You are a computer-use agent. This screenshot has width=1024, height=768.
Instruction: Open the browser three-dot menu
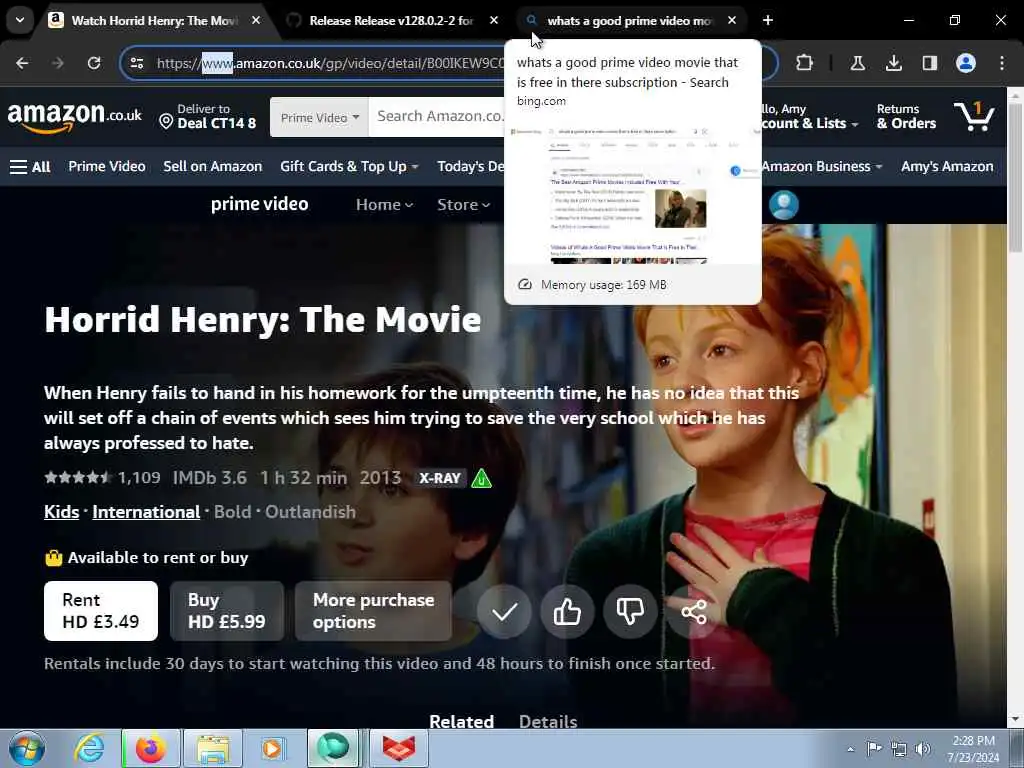(1002, 63)
